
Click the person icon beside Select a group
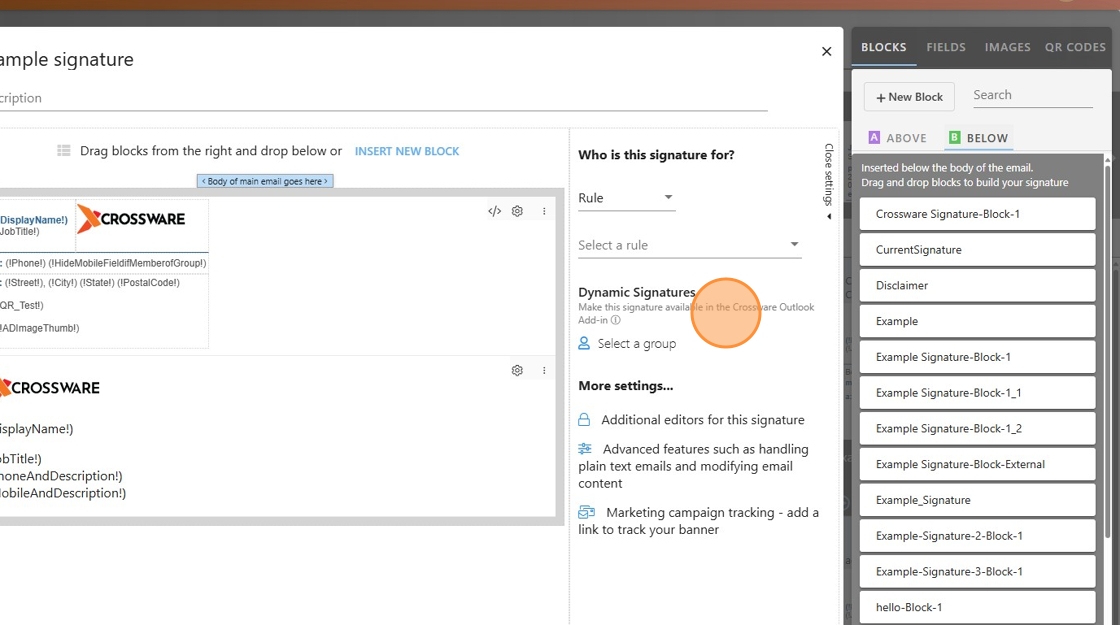(x=584, y=344)
